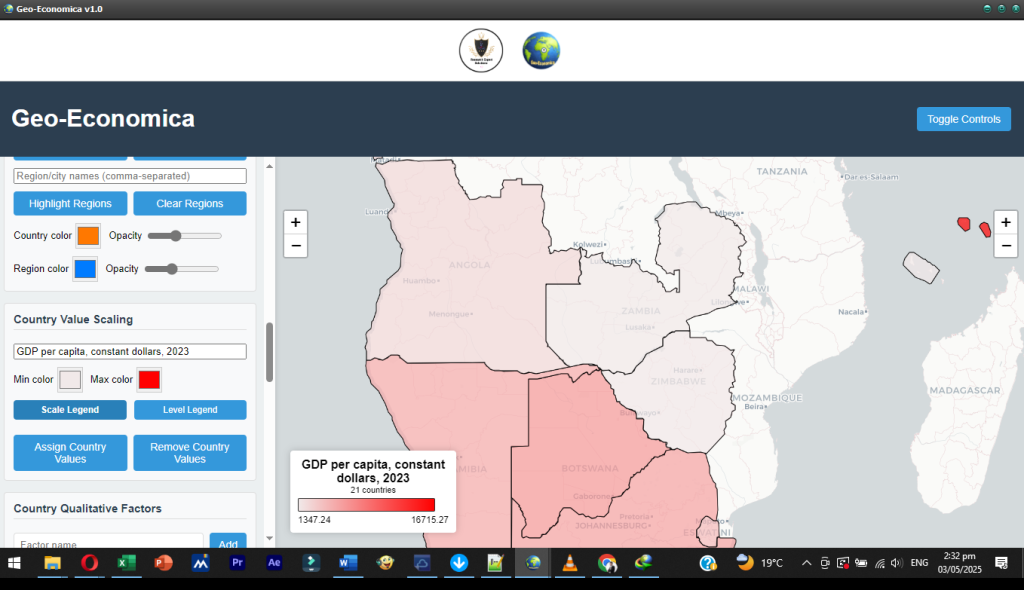Launch VLC media player from taskbar
1024x590 pixels.
(x=570, y=563)
